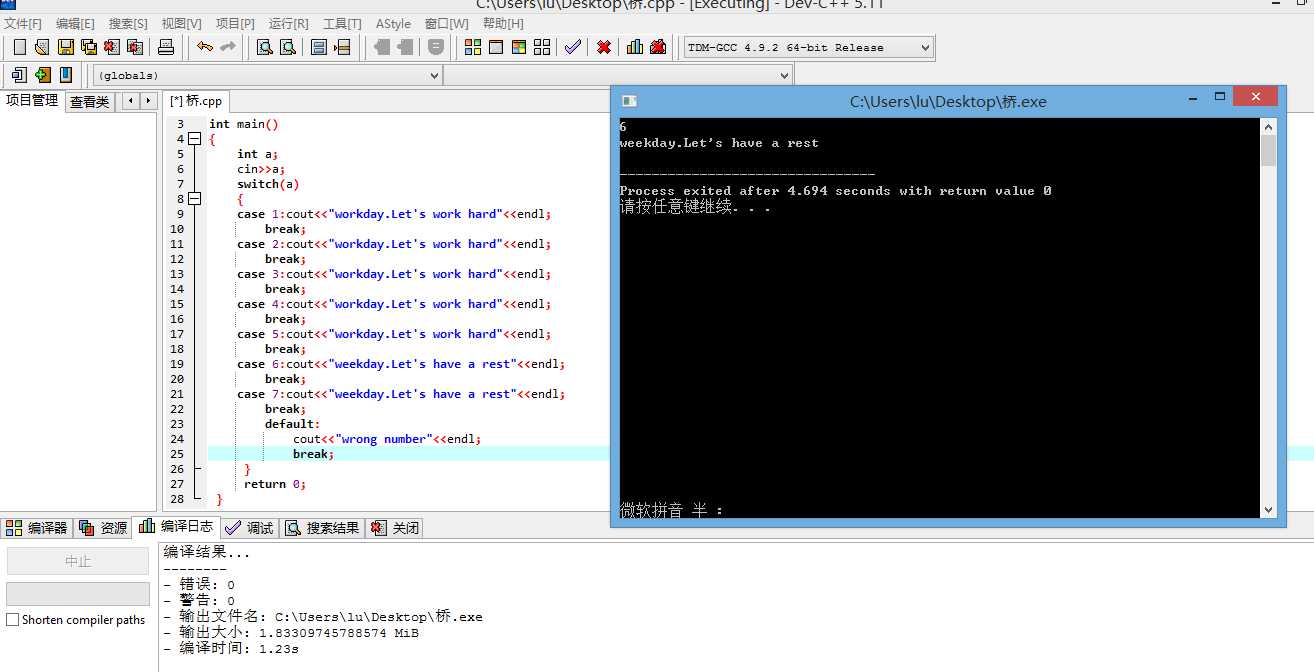The image size is (1314, 672).
Task: Open the 编辑[E] menu
Action: (75, 23)
